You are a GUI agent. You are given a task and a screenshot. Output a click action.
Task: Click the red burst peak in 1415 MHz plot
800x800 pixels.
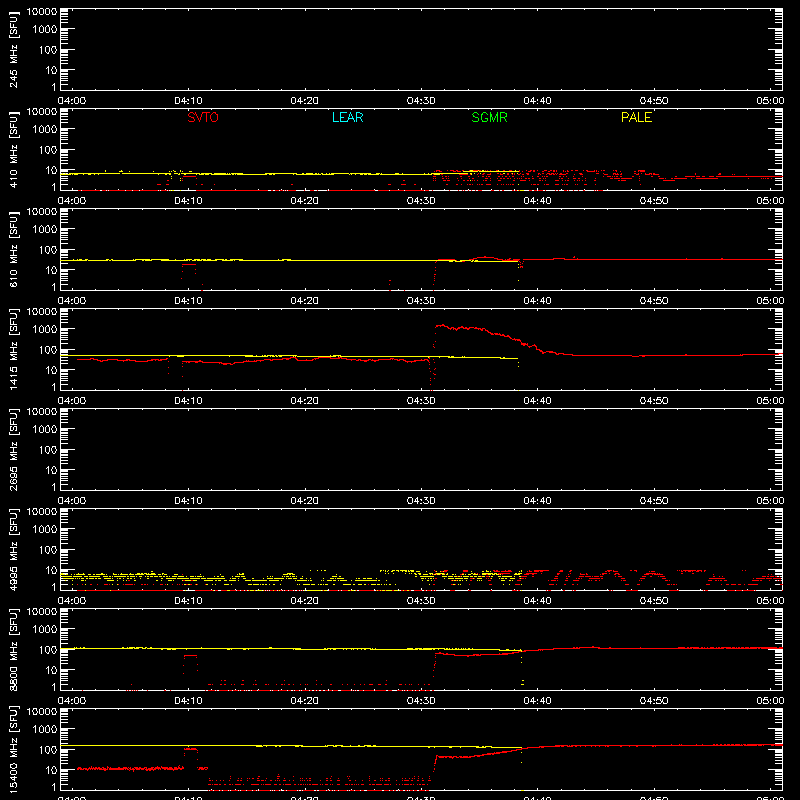(x=441, y=326)
